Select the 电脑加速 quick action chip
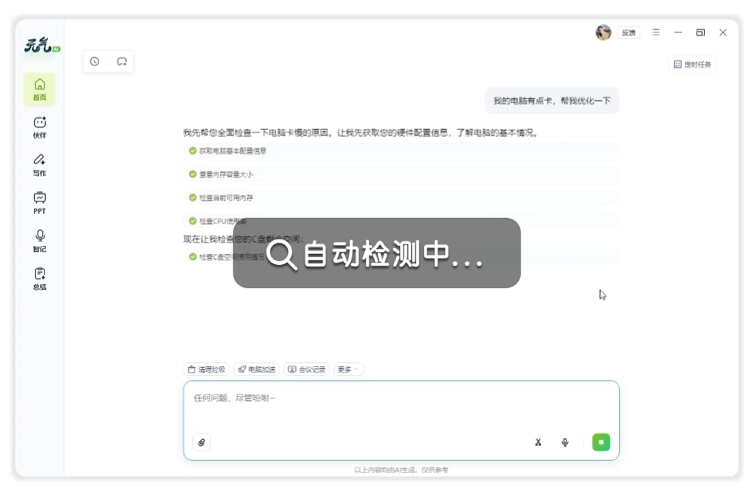This screenshot has width=755, height=499. point(256,369)
